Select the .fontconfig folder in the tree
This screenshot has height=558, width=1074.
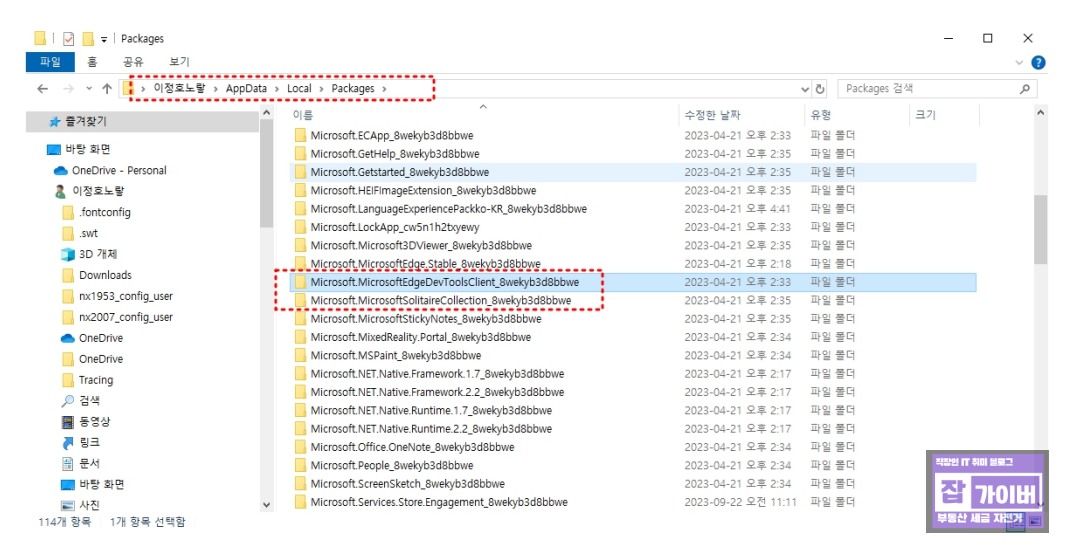coord(104,212)
